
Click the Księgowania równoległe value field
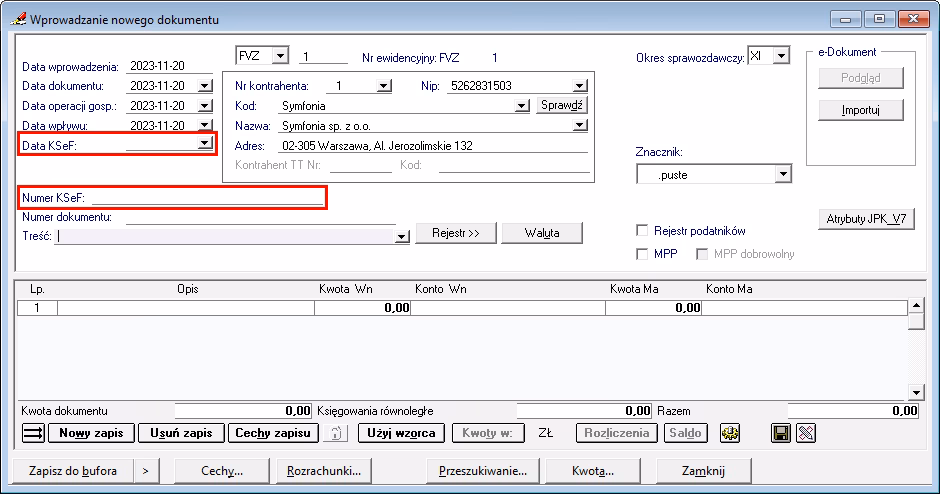pos(584,411)
